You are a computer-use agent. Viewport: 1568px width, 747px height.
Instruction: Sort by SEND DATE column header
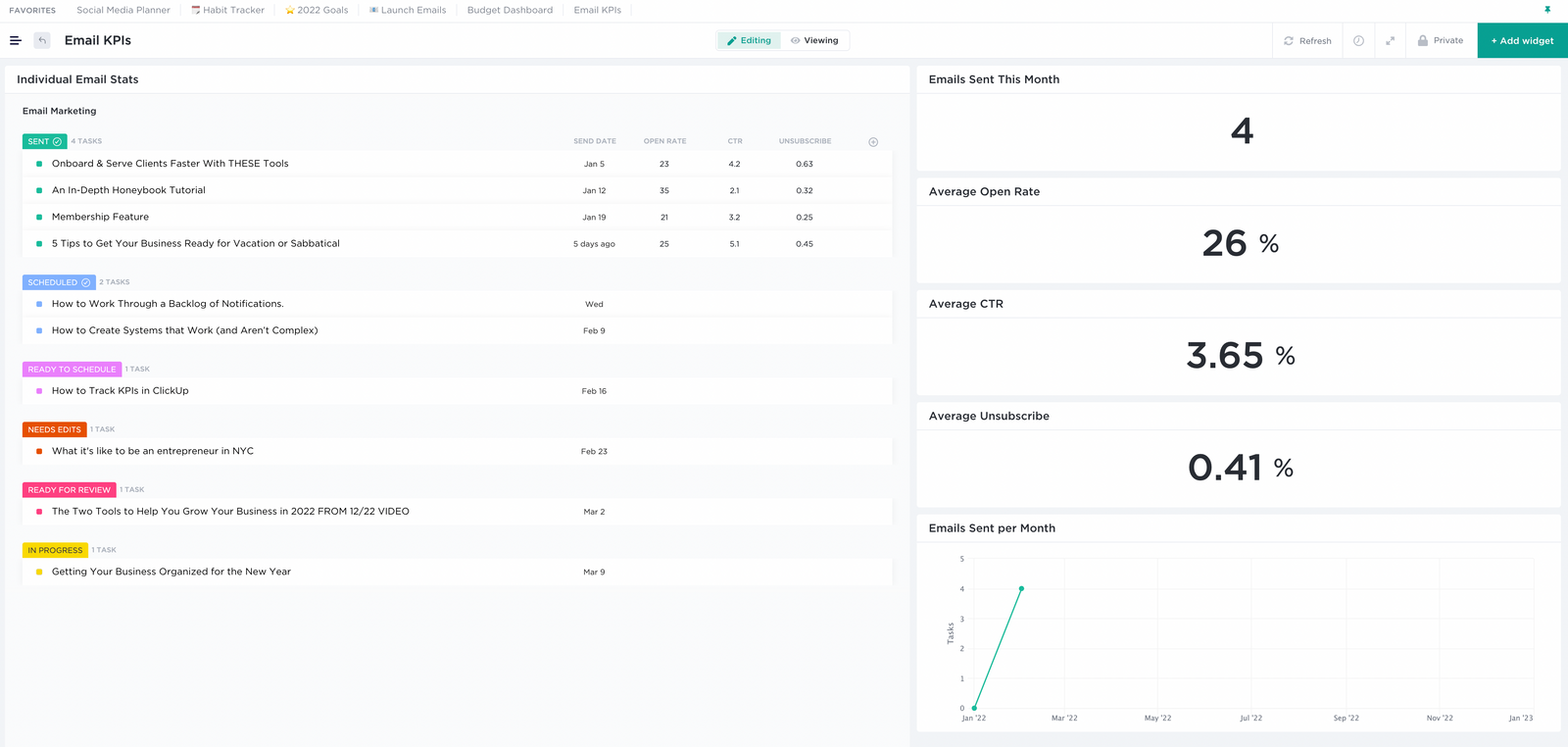point(595,141)
